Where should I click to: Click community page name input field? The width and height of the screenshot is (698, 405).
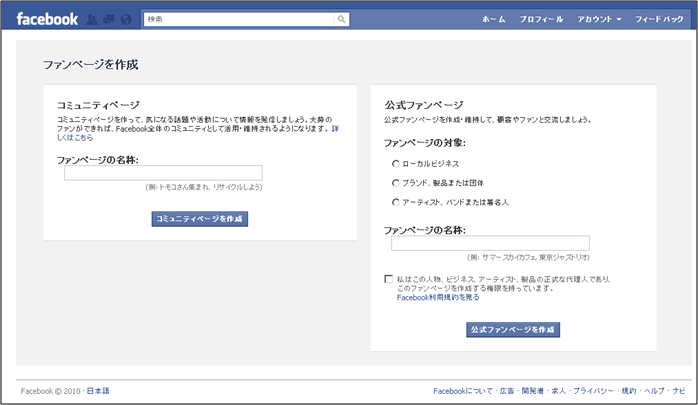coord(163,173)
